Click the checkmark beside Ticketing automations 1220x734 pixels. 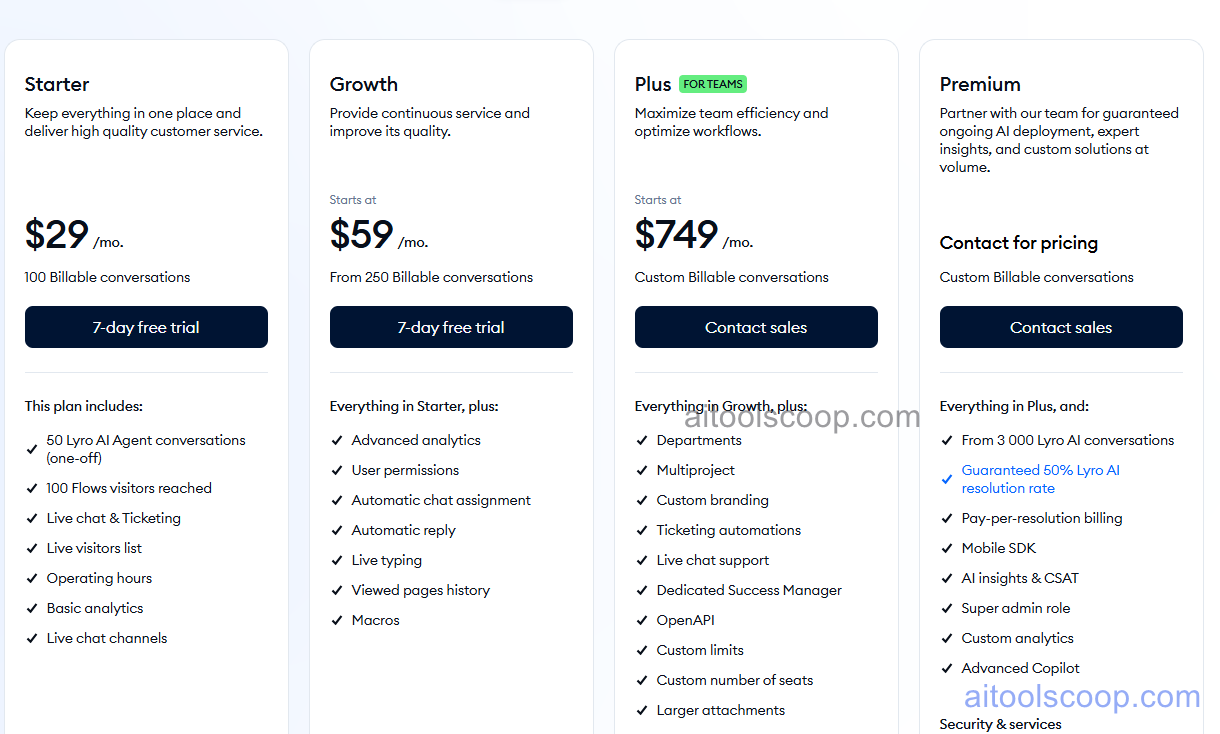[642, 530]
